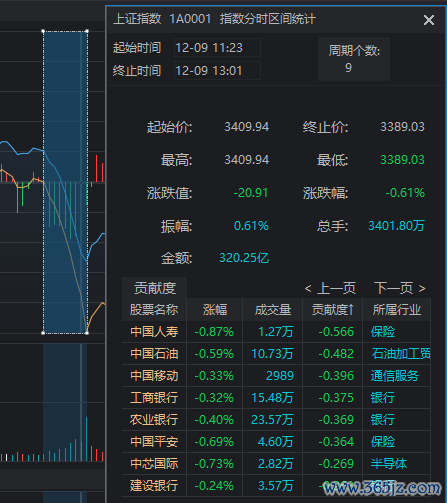Viewport: 447px width, 503px height.
Task: Sort by 所属行业 column header
Action: click(x=397, y=310)
